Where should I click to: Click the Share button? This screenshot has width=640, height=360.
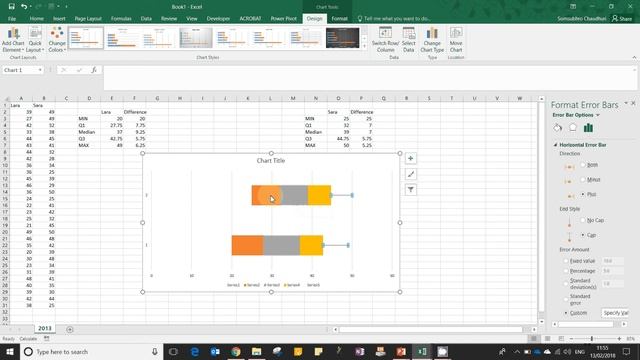pos(622,19)
